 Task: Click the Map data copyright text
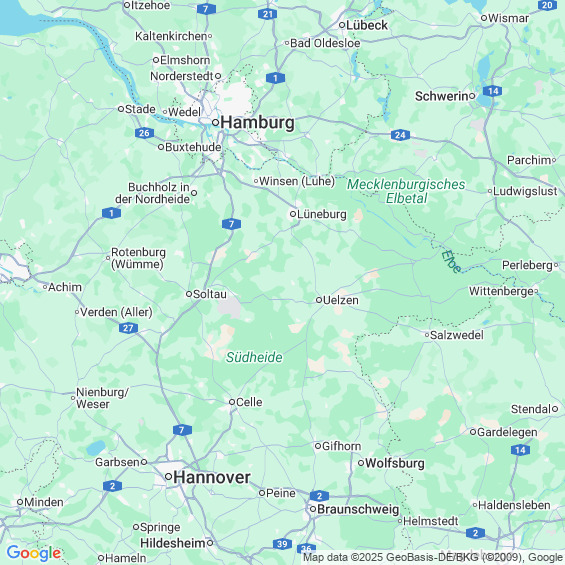[433, 557]
